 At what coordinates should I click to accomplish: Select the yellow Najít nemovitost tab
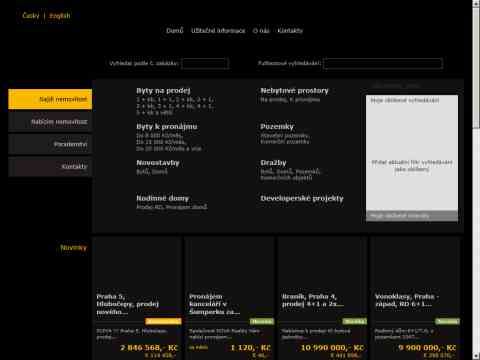tap(50, 99)
